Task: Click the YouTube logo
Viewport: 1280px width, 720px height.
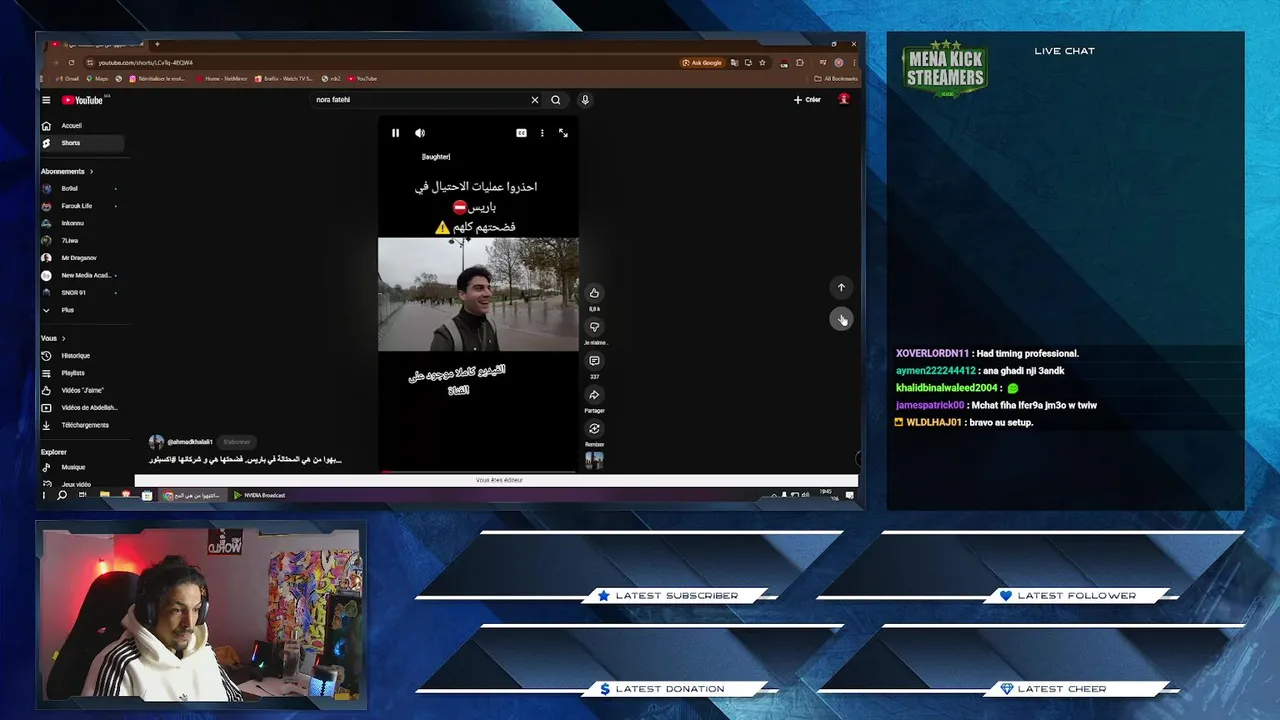Action: click(83, 100)
